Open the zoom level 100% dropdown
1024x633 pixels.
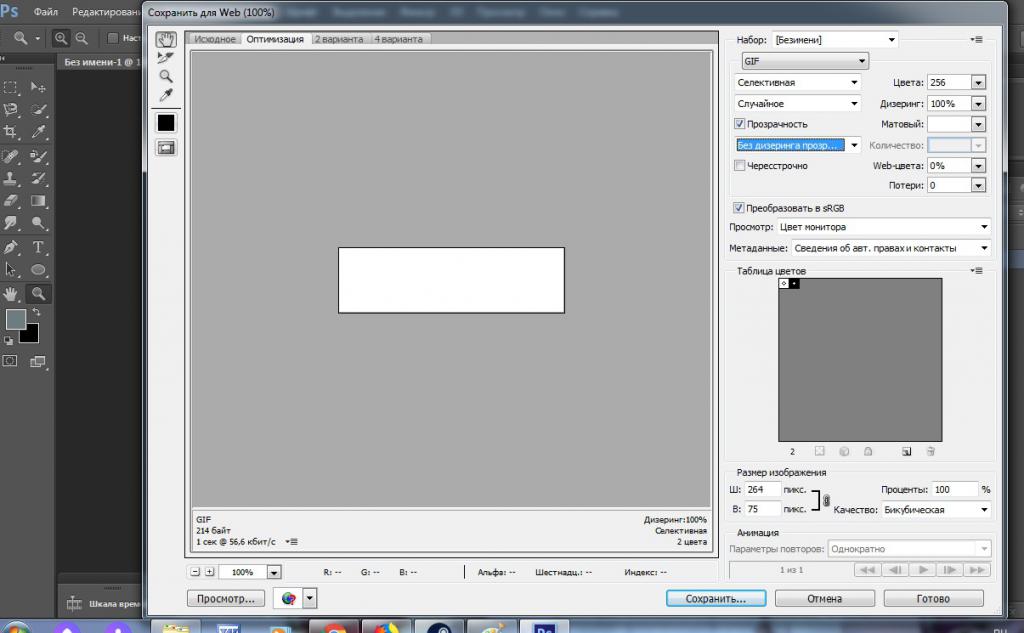click(x=274, y=572)
